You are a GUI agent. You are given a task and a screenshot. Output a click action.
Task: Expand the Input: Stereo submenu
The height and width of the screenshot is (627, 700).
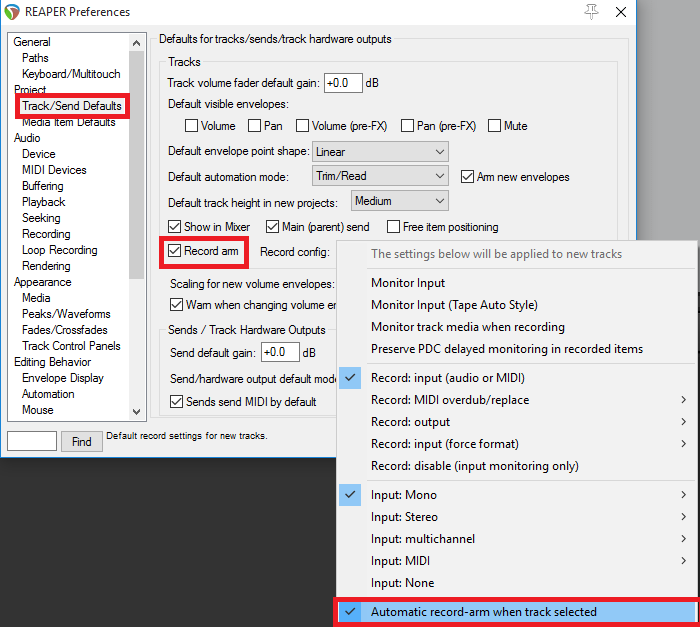[x=517, y=517]
